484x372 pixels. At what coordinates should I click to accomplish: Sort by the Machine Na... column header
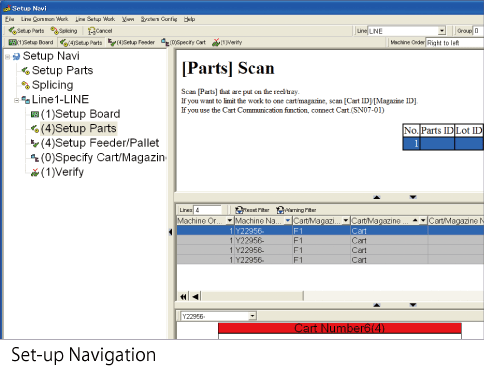(259, 221)
